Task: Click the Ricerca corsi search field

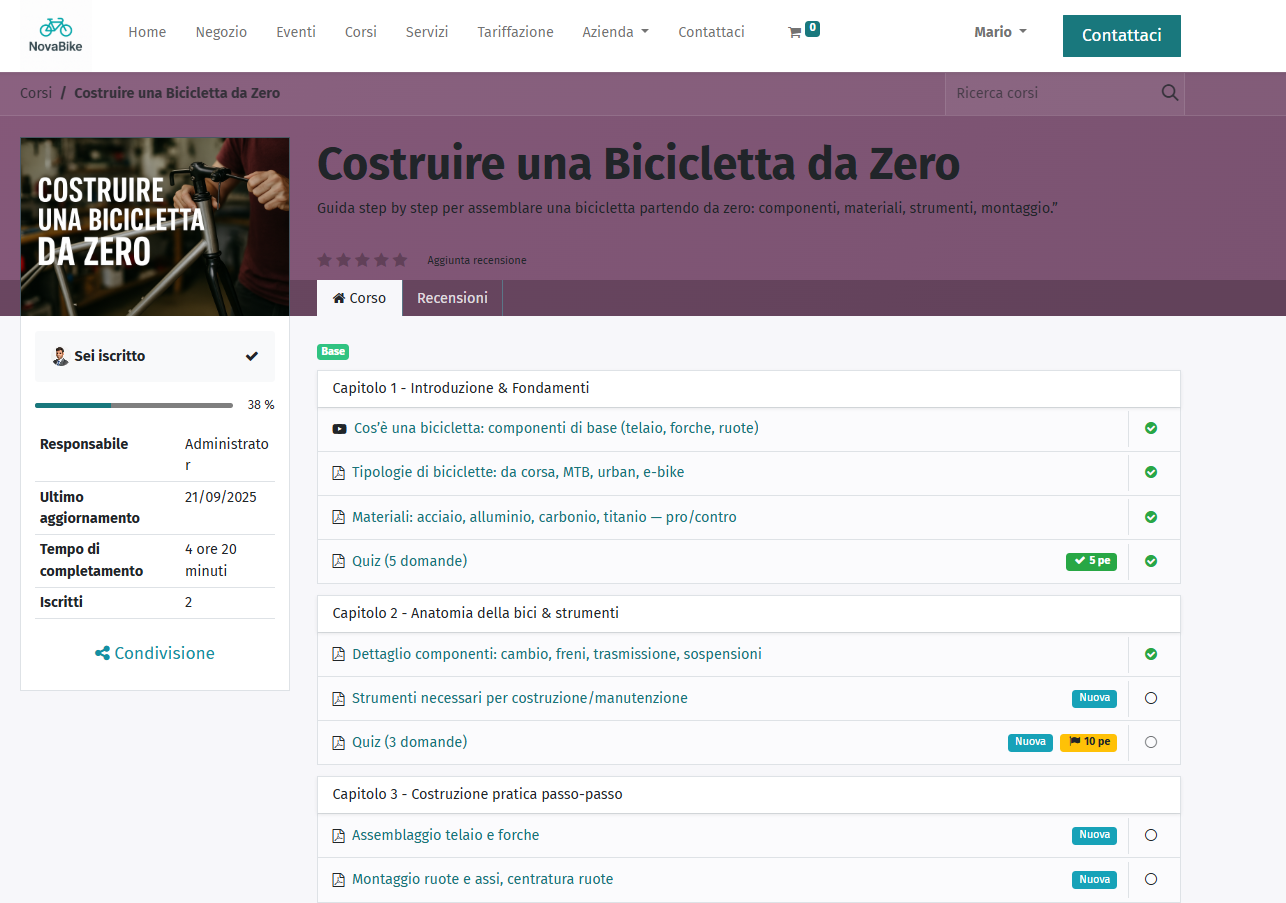Action: click(1050, 93)
